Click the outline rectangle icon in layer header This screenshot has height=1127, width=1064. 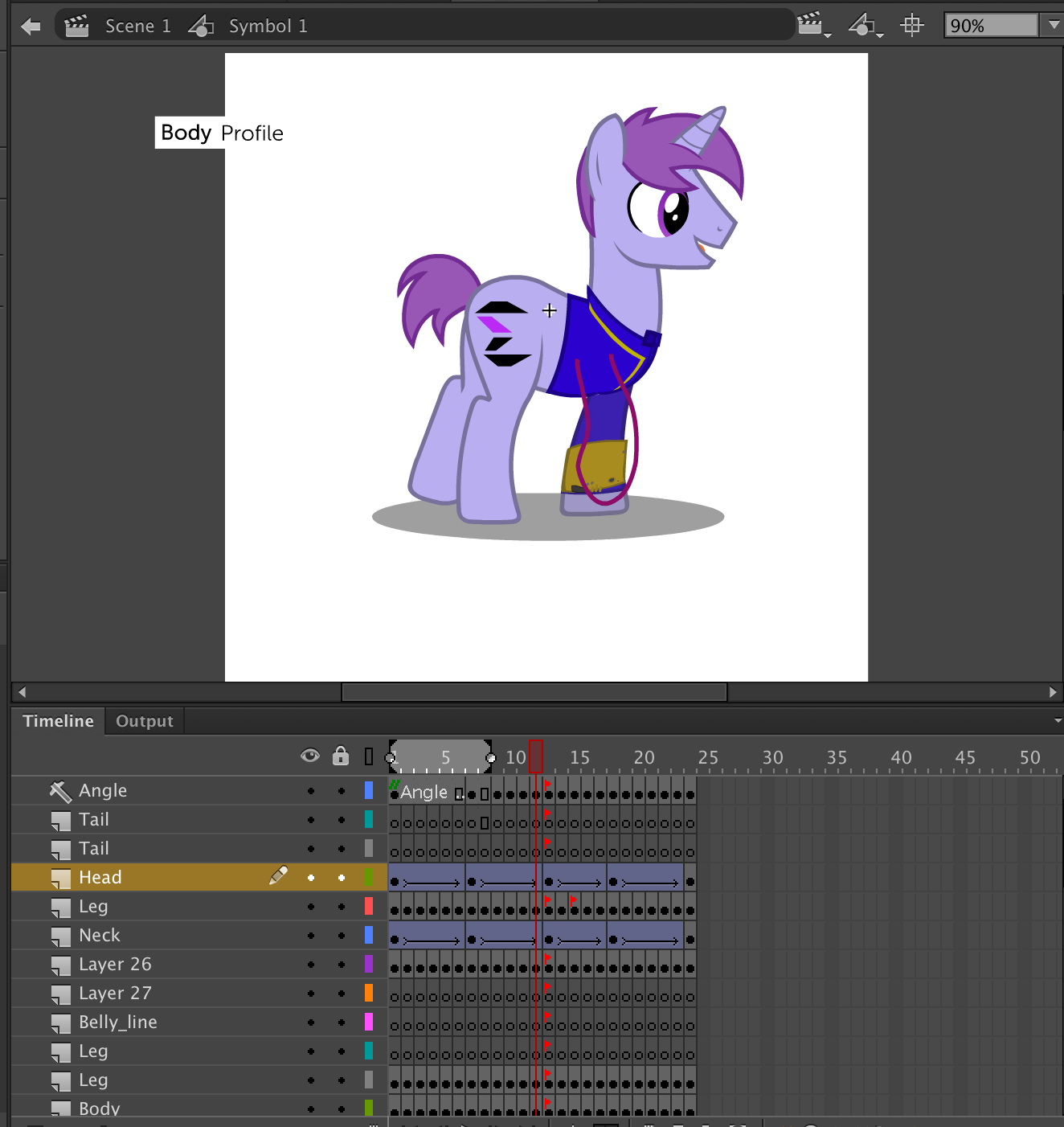369,756
